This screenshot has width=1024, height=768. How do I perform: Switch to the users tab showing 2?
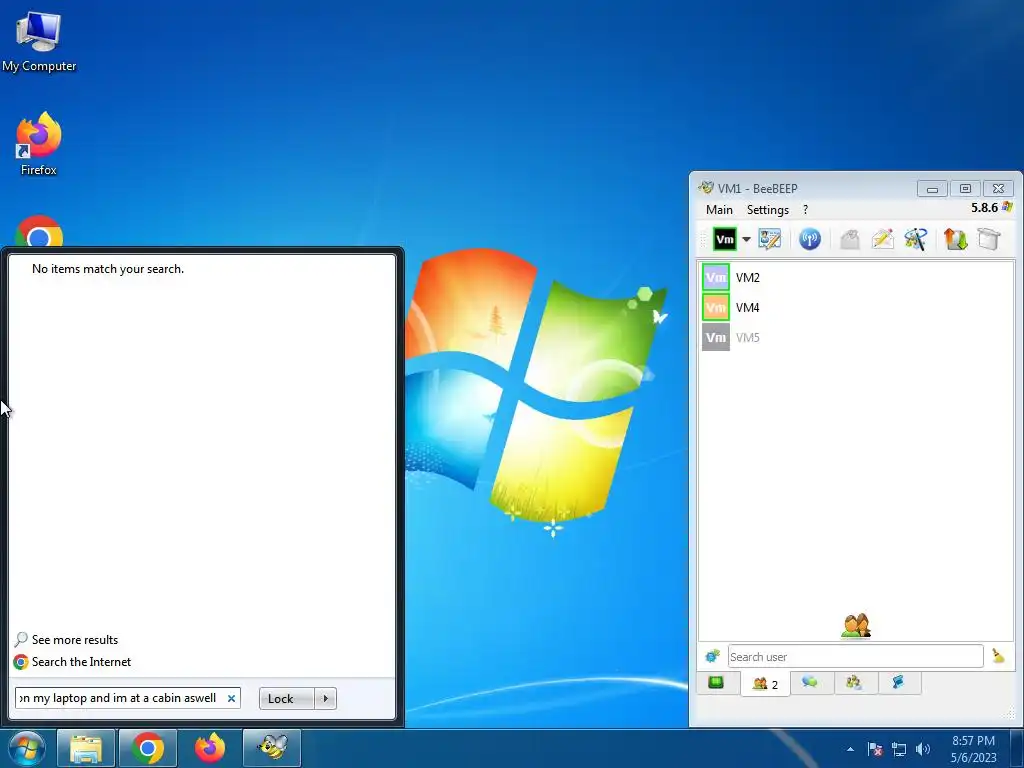tap(765, 684)
